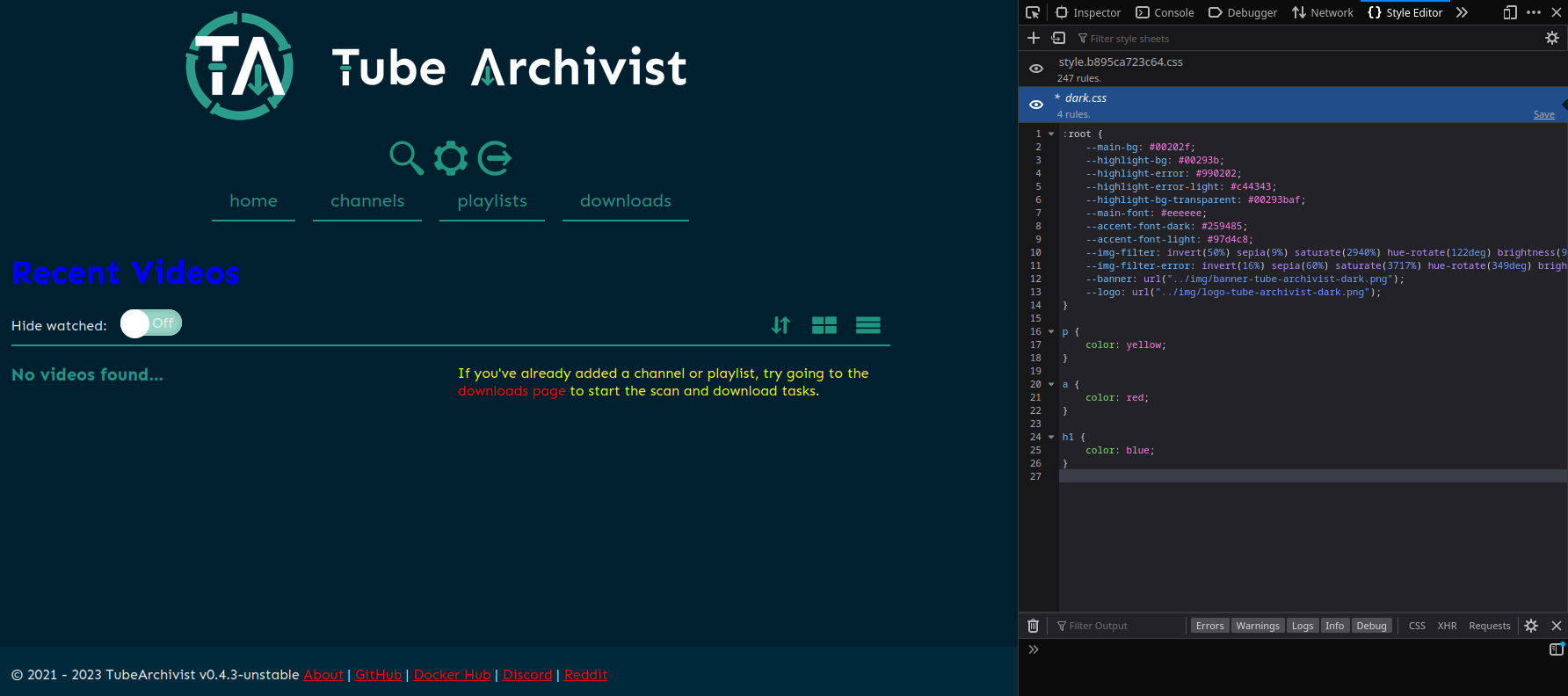Open the About footer link
The height and width of the screenshot is (696, 1568).
click(323, 675)
